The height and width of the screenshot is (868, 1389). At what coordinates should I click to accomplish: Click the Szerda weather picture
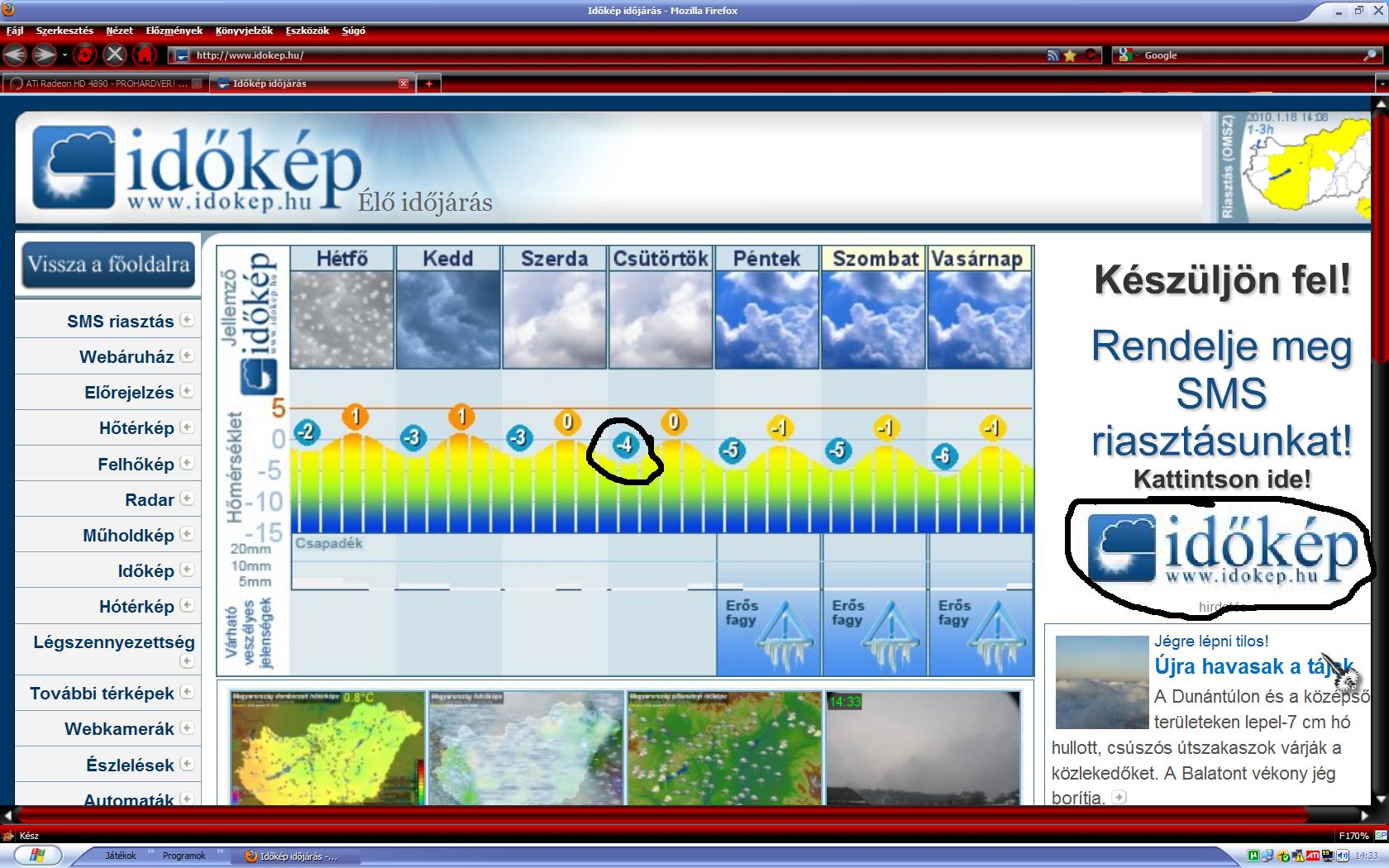pyautogui.click(x=554, y=320)
